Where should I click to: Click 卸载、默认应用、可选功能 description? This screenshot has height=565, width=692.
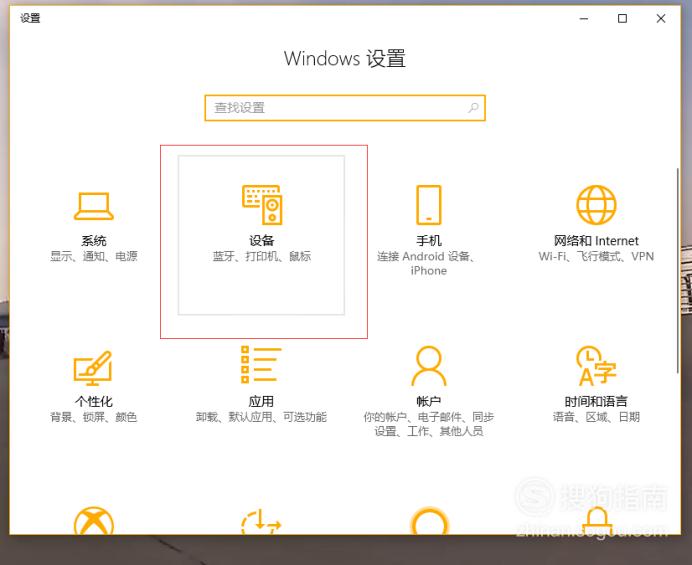pyautogui.click(x=261, y=417)
